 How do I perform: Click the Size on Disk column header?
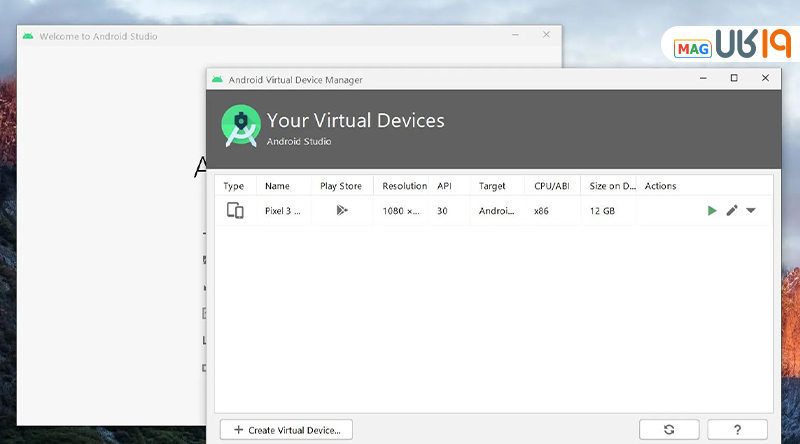611,186
